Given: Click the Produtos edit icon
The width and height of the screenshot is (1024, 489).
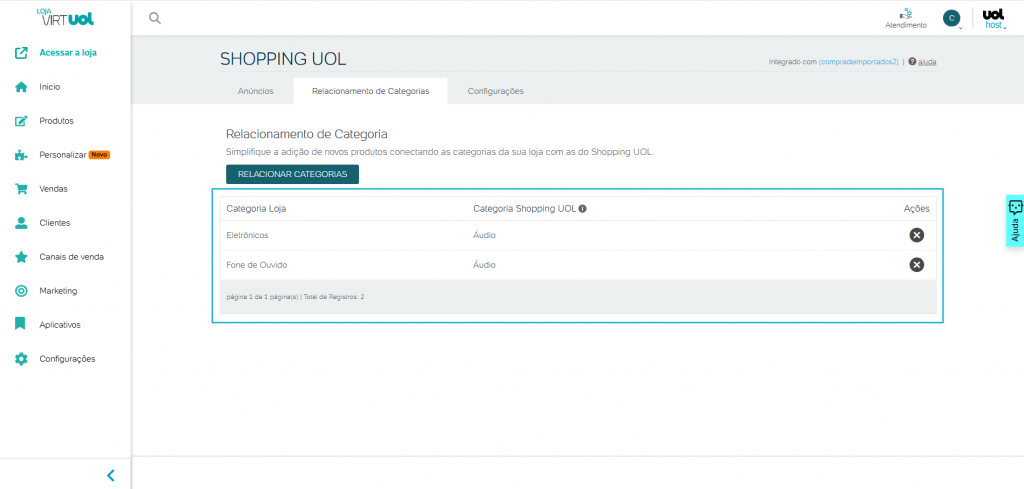Looking at the screenshot, I should click(x=21, y=121).
